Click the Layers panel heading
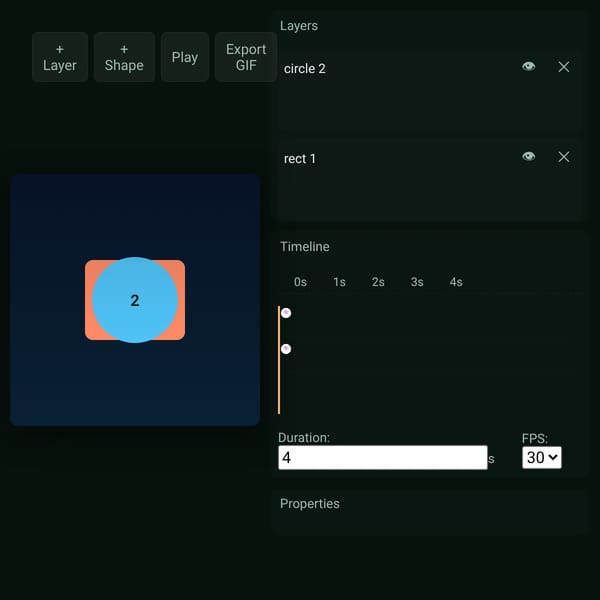 (299, 26)
